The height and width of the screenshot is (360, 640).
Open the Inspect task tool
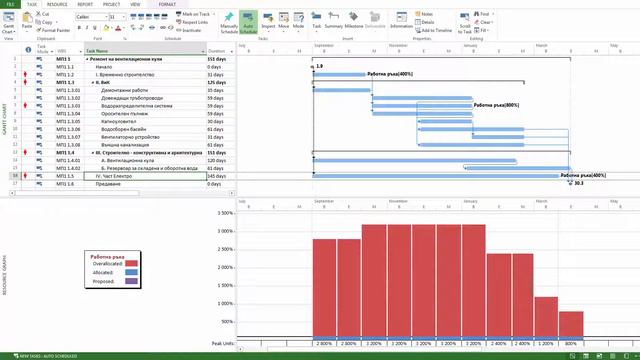pyautogui.click(x=268, y=22)
